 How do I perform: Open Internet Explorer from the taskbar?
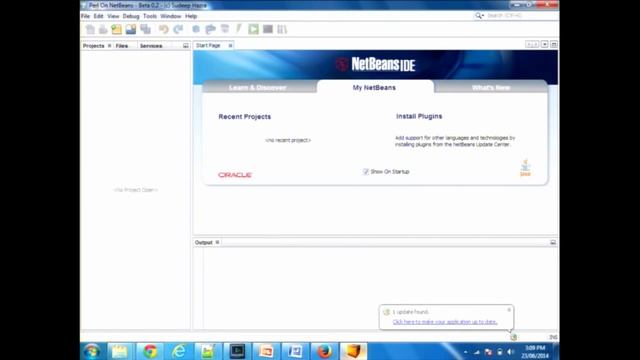coord(179,351)
